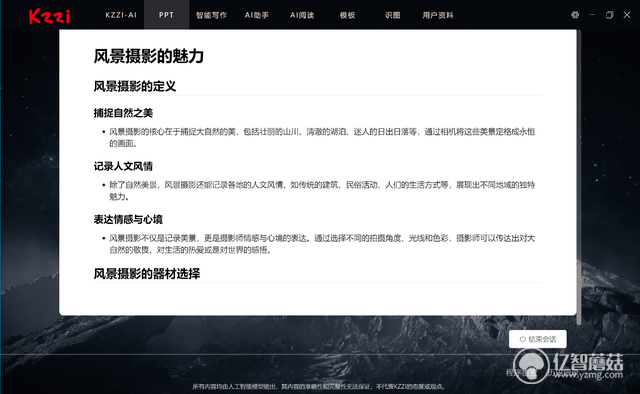Click heading 风景摄影的器材选择
The image size is (640, 394).
coord(147,274)
